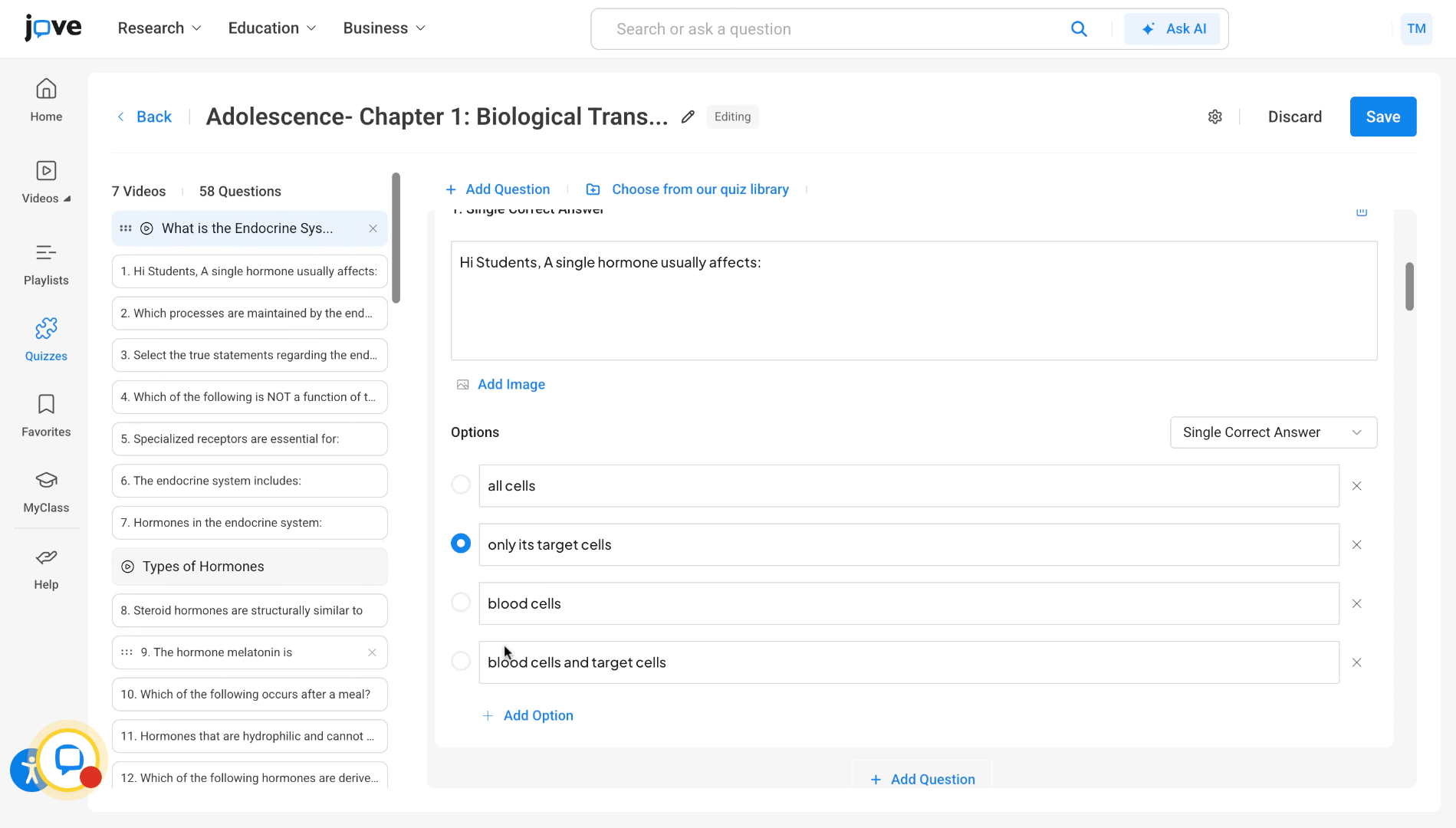Open Quizzes in the left sidebar
1456x828 pixels.
click(46, 339)
